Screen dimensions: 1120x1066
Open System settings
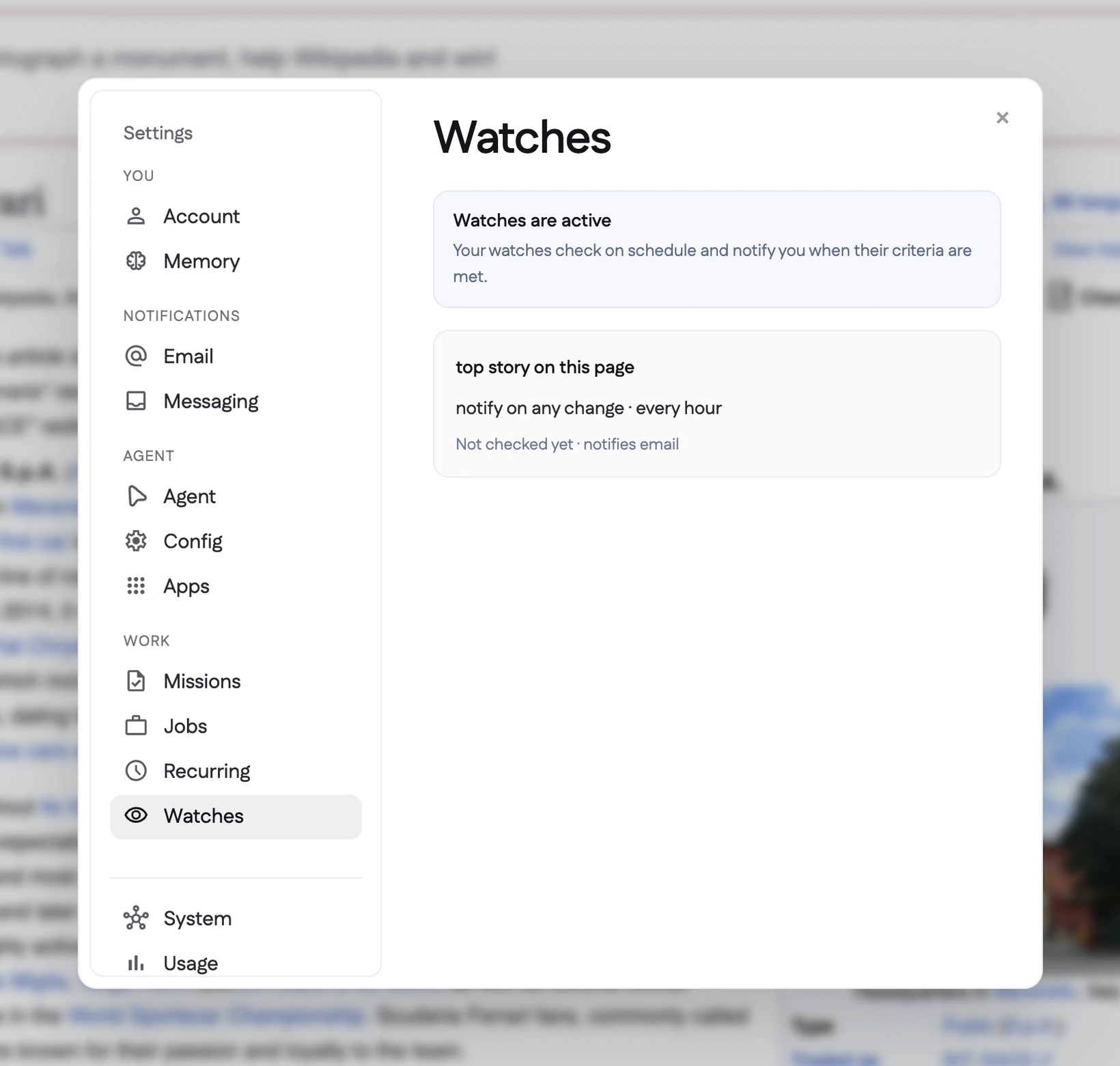coord(236,919)
